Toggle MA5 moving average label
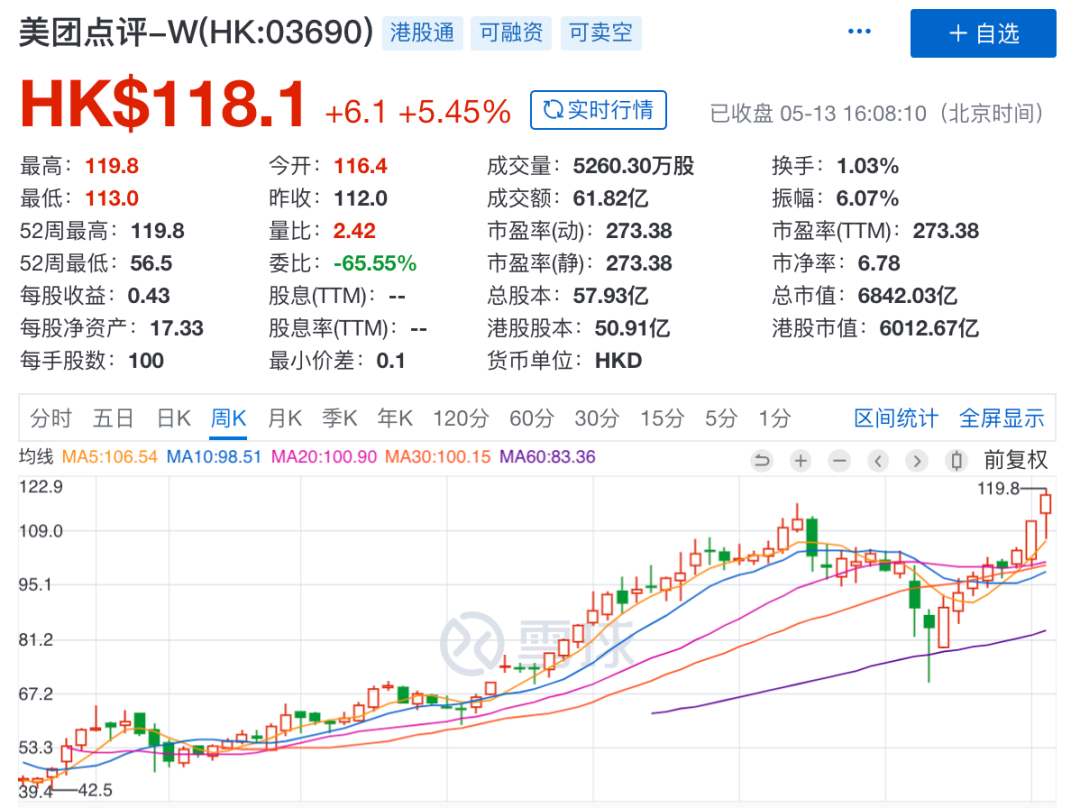 110,457
